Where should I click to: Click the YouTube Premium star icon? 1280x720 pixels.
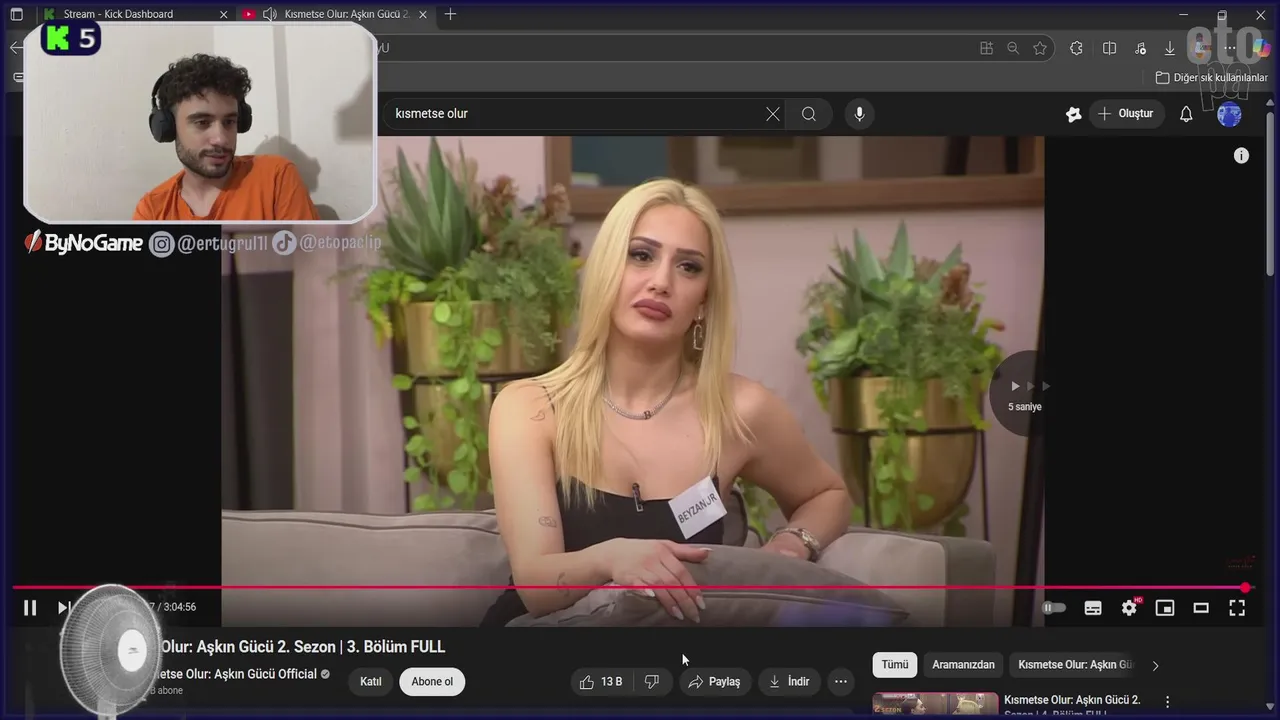[x=1073, y=114]
